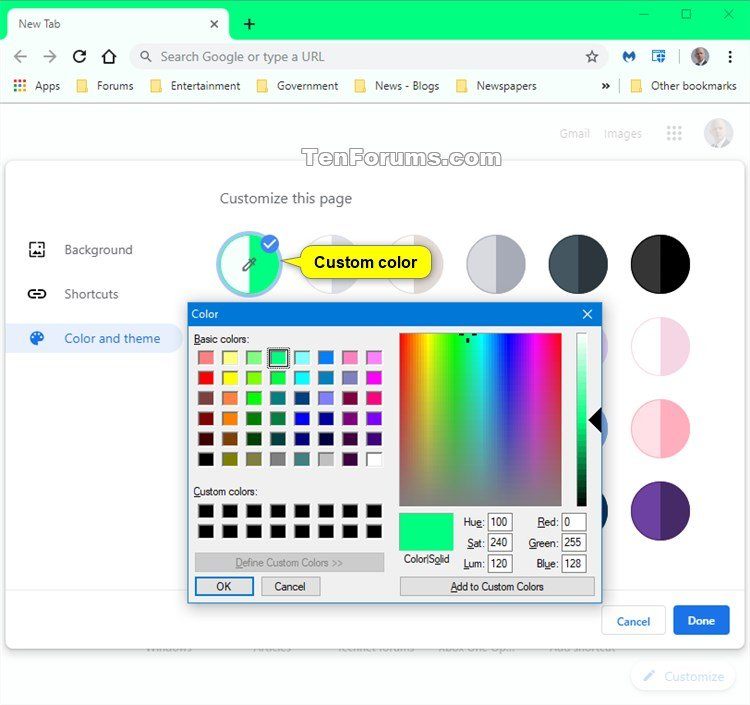Open the News - Blogs bookmark folder

[x=397, y=86]
